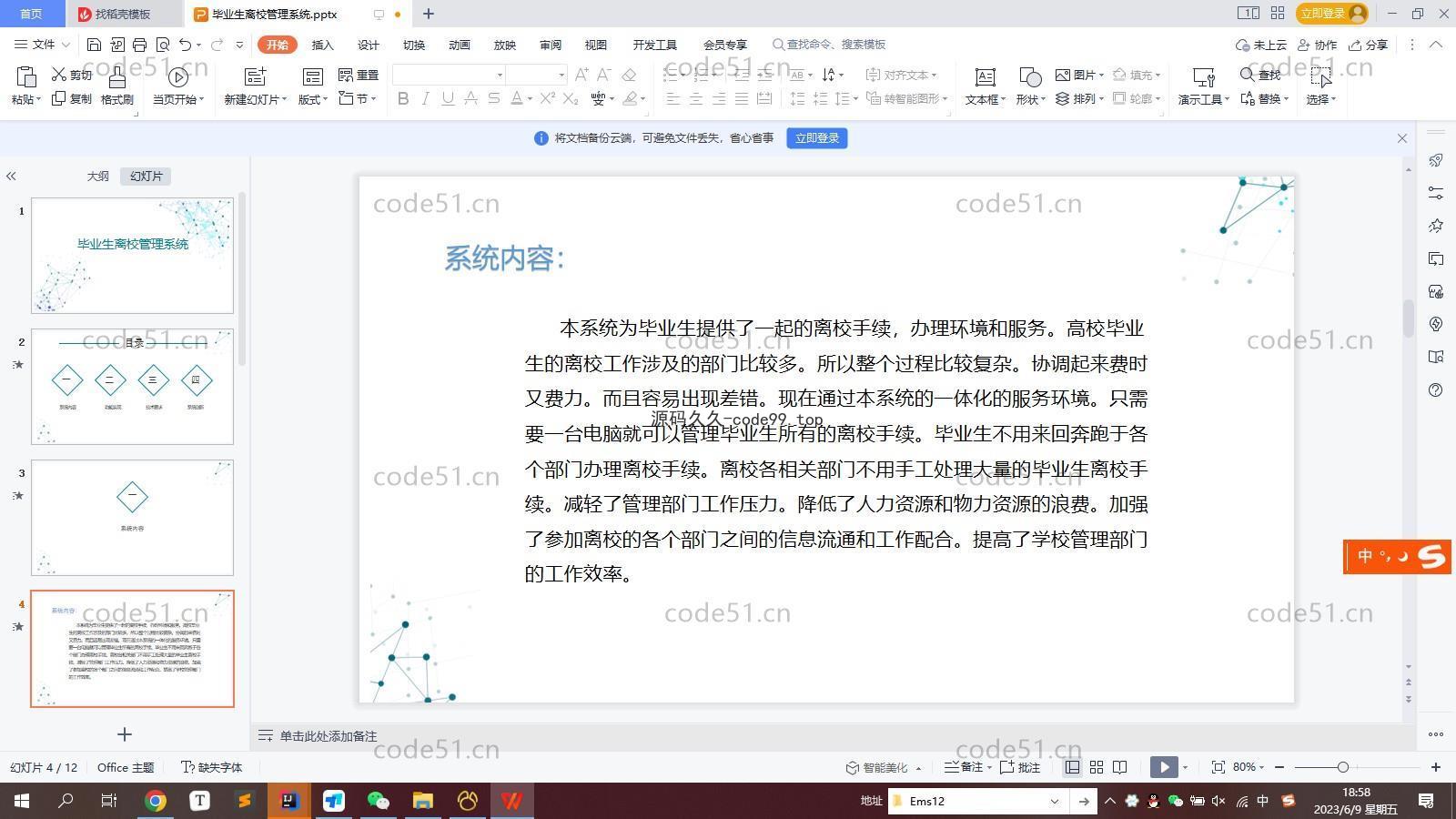Click the Select 选择 cursor icon

click(1320, 76)
